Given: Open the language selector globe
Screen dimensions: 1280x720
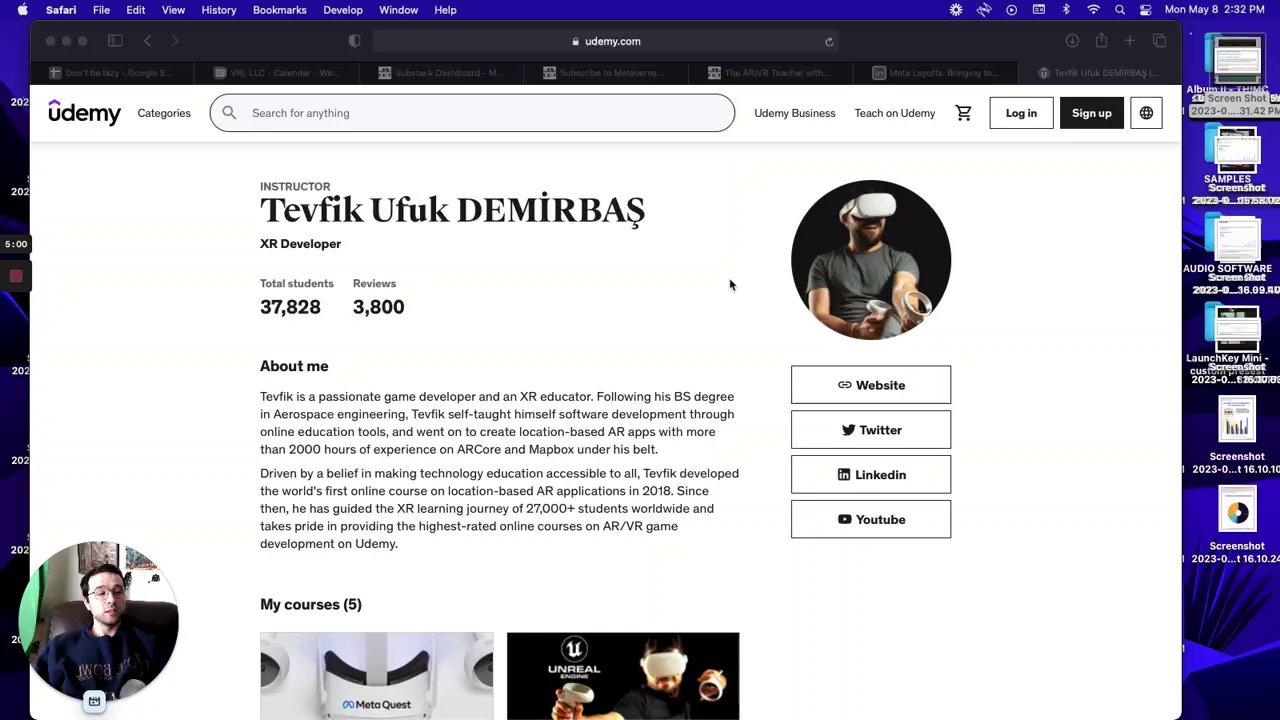Looking at the screenshot, I should click(x=1146, y=113).
